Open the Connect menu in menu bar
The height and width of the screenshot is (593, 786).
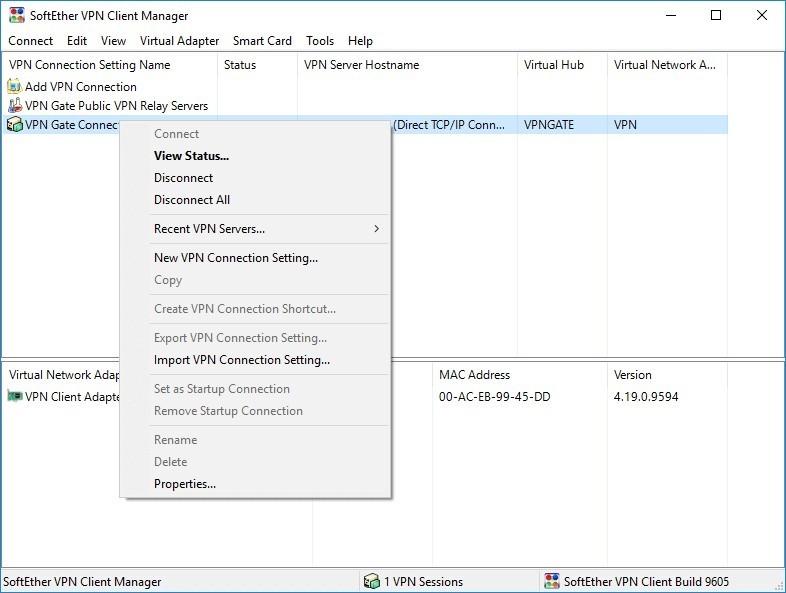[31, 41]
